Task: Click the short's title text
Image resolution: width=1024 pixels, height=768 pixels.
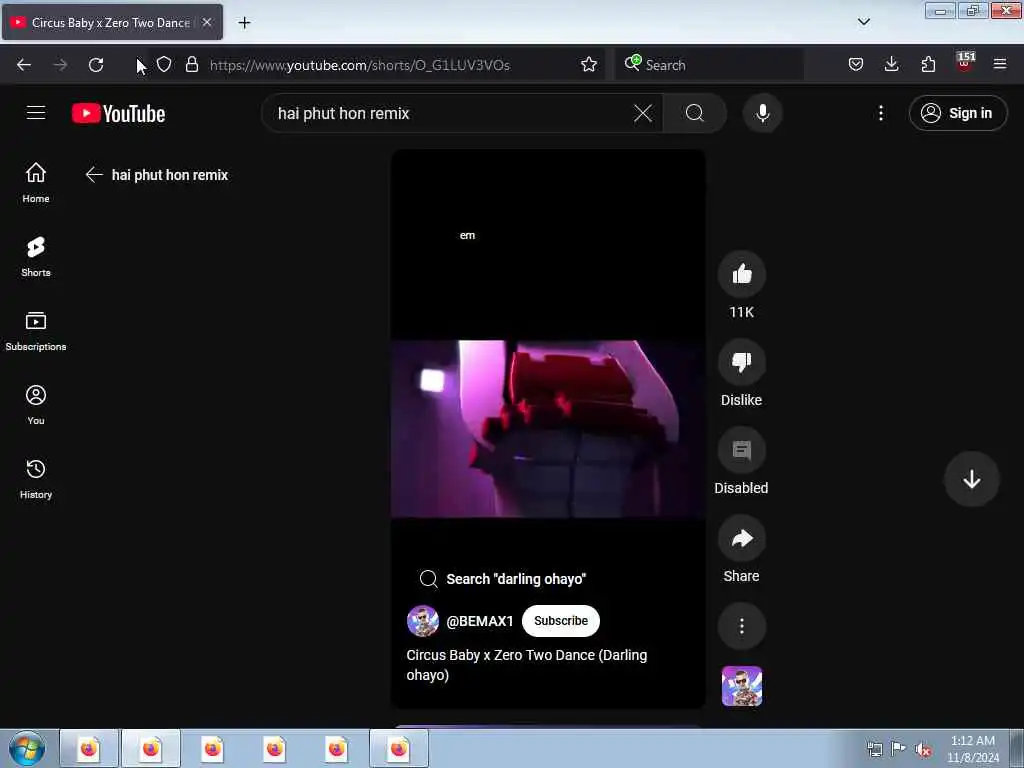Action: pyautogui.click(x=526, y=665)
